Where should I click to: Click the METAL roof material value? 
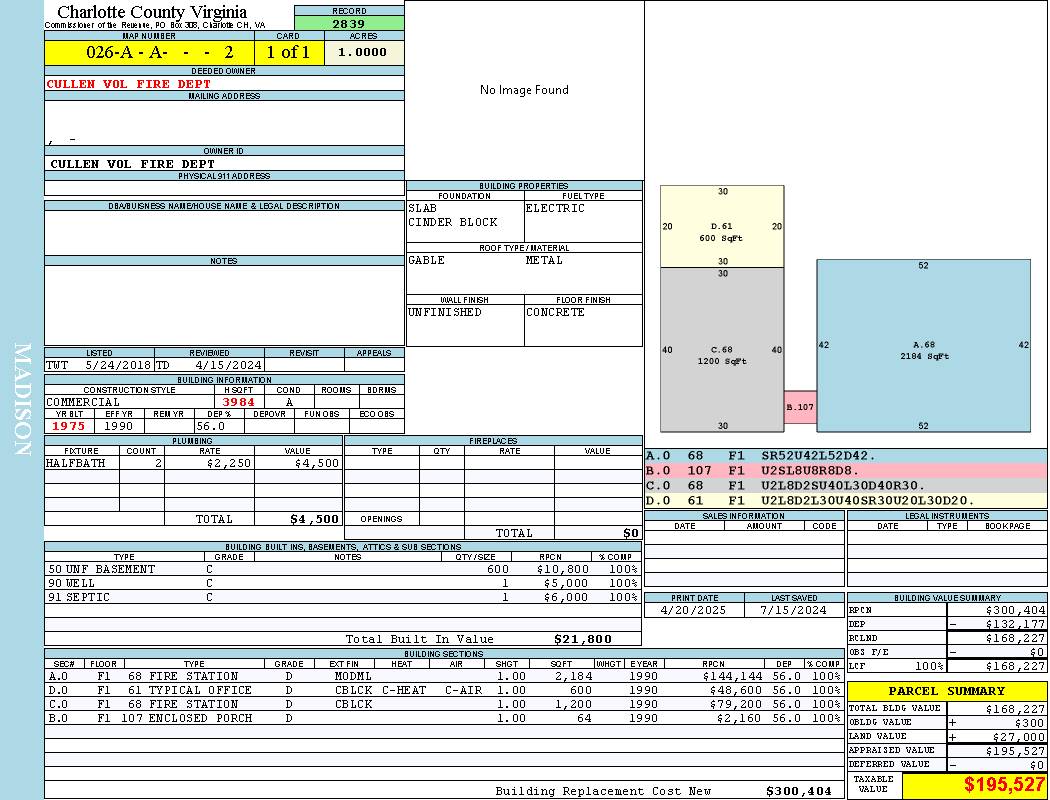[x=544, y=260]
